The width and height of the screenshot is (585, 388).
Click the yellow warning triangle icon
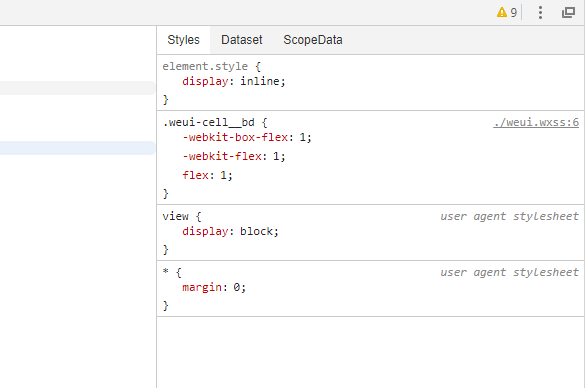click(x=501, y=13)
